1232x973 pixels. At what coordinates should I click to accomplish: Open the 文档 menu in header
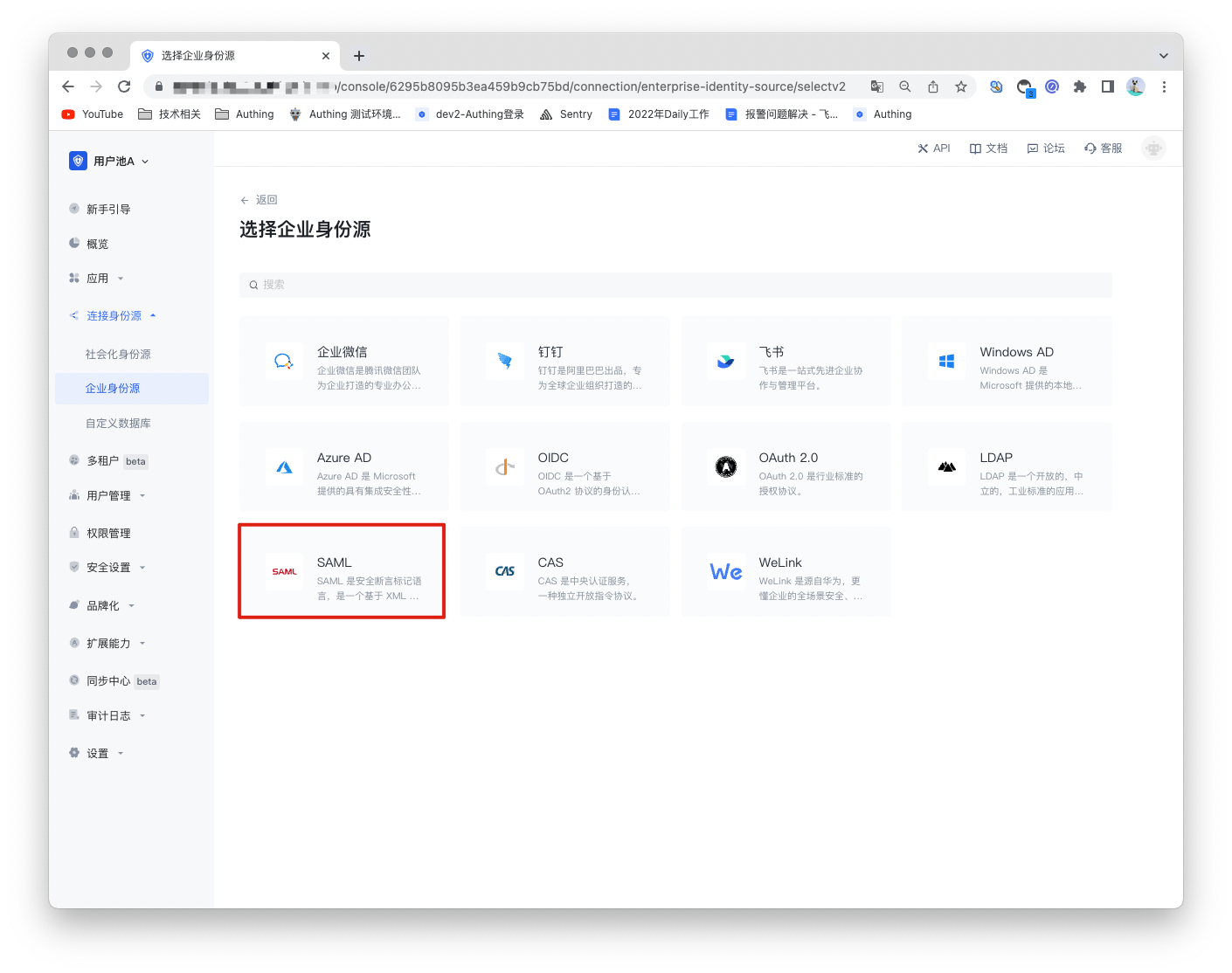tap(988, 148)
